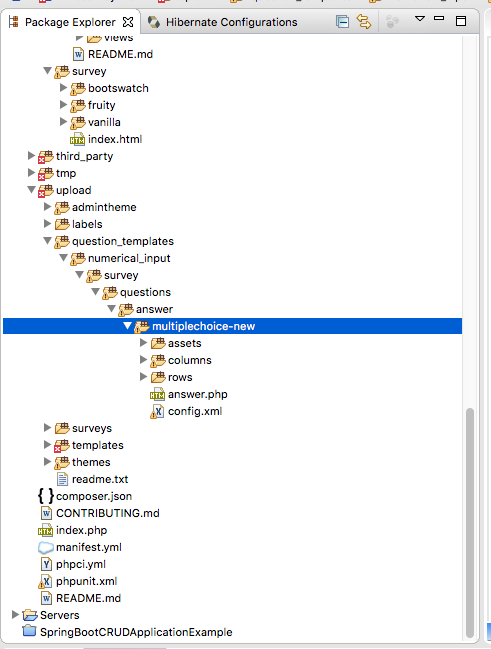
Task: Expand the bootswatch folder
Action: pyautogui.click(x=63, y=88)
